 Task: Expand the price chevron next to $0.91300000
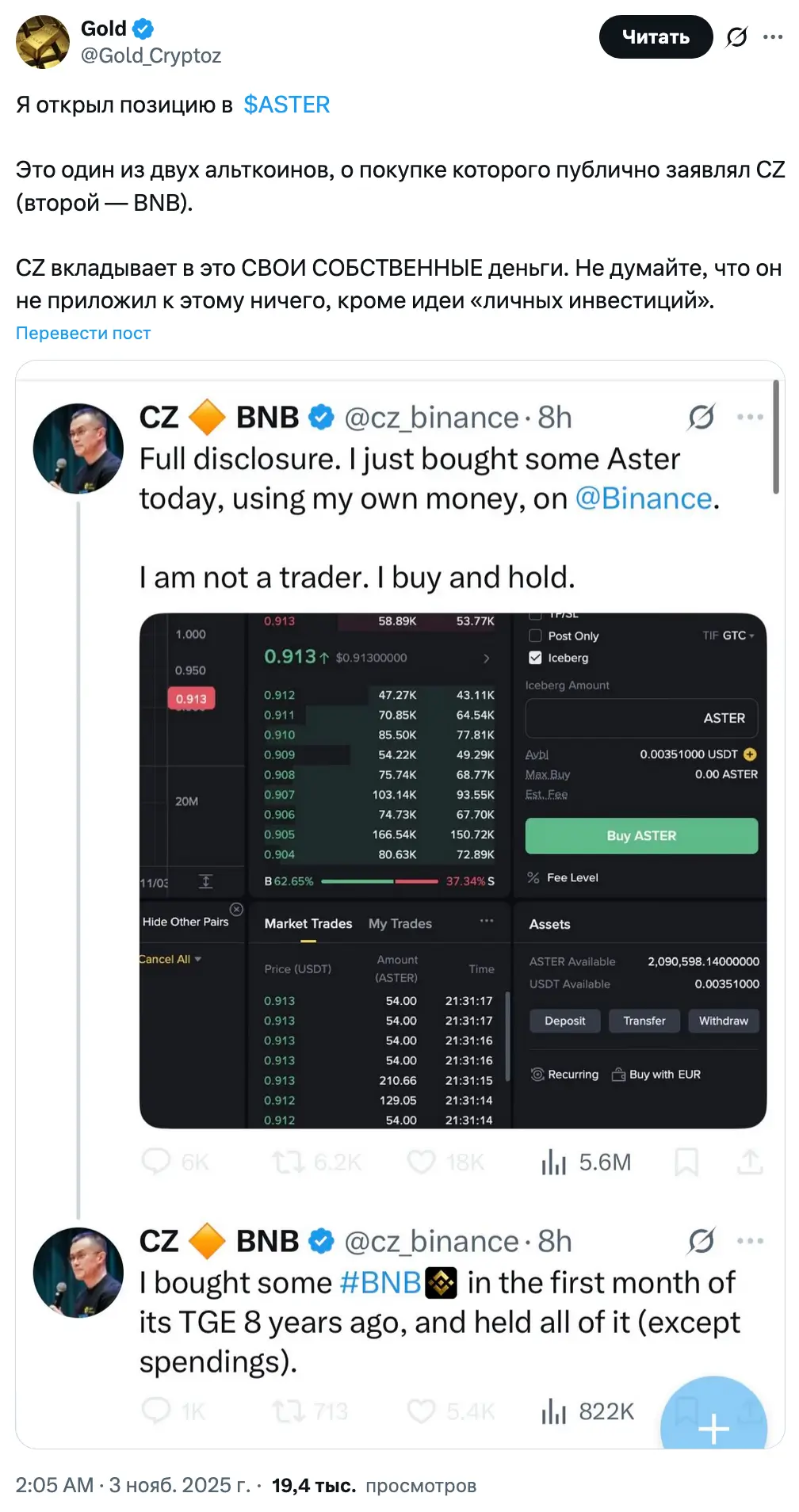(x=486, y=658)
